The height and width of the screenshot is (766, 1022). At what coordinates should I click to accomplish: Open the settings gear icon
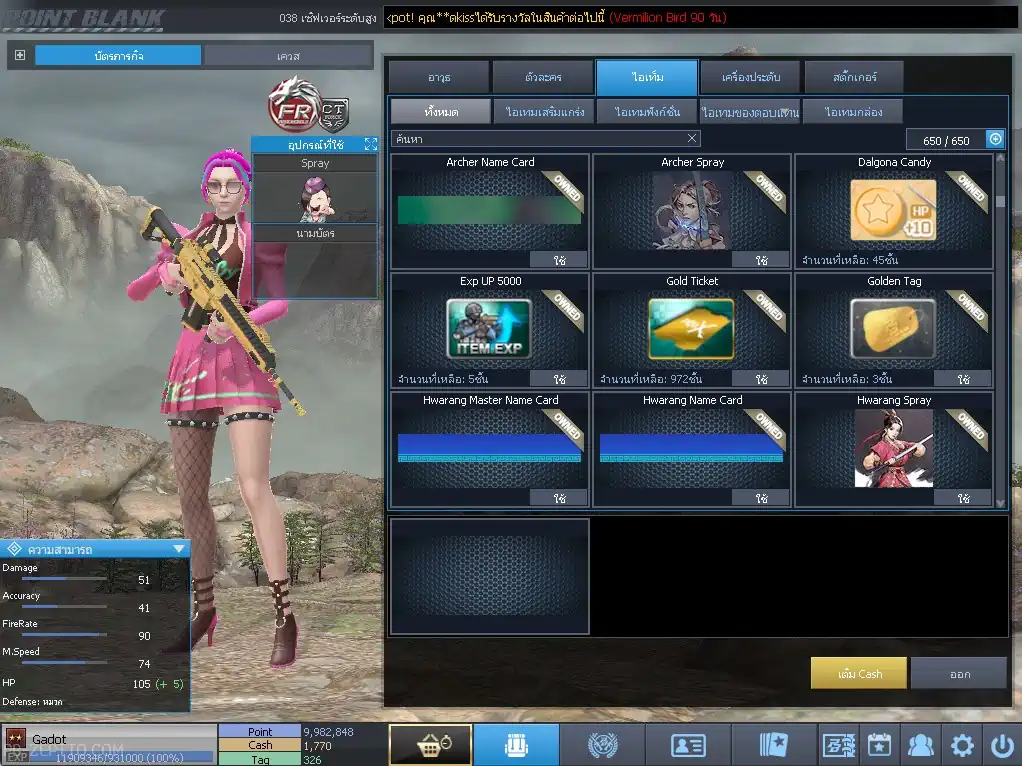pyautogui.click(x=962, y=745)
